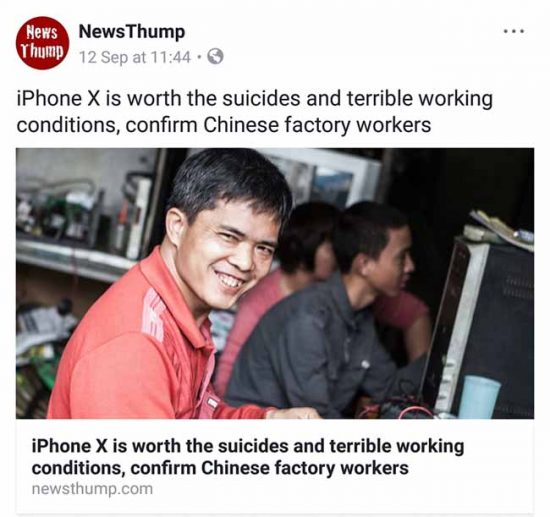Open the post timestamp 12 Sep at 11:44

(x=135, y=57)
